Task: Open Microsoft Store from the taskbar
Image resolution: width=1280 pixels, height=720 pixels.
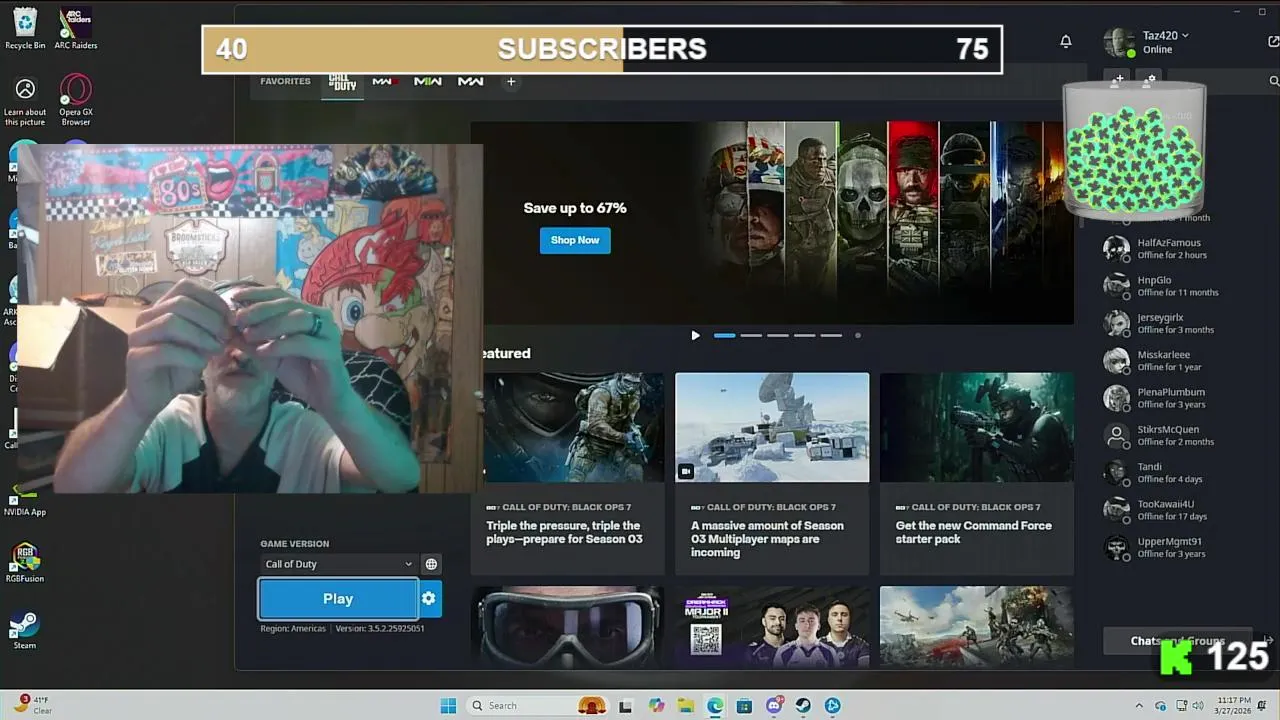Action: point(744,705)
